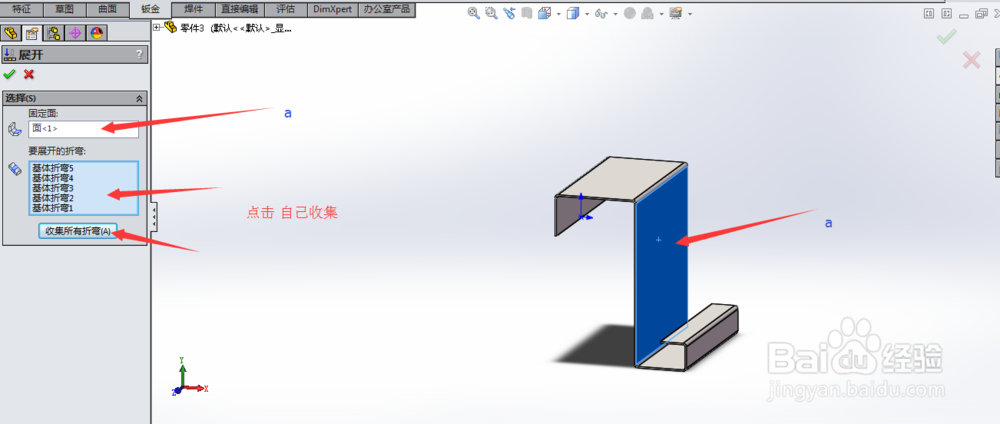Image resolution: width=1000 pixels, height=424 pixels.
Task: Open the 特征 ribbon tab
Action: 22,10
